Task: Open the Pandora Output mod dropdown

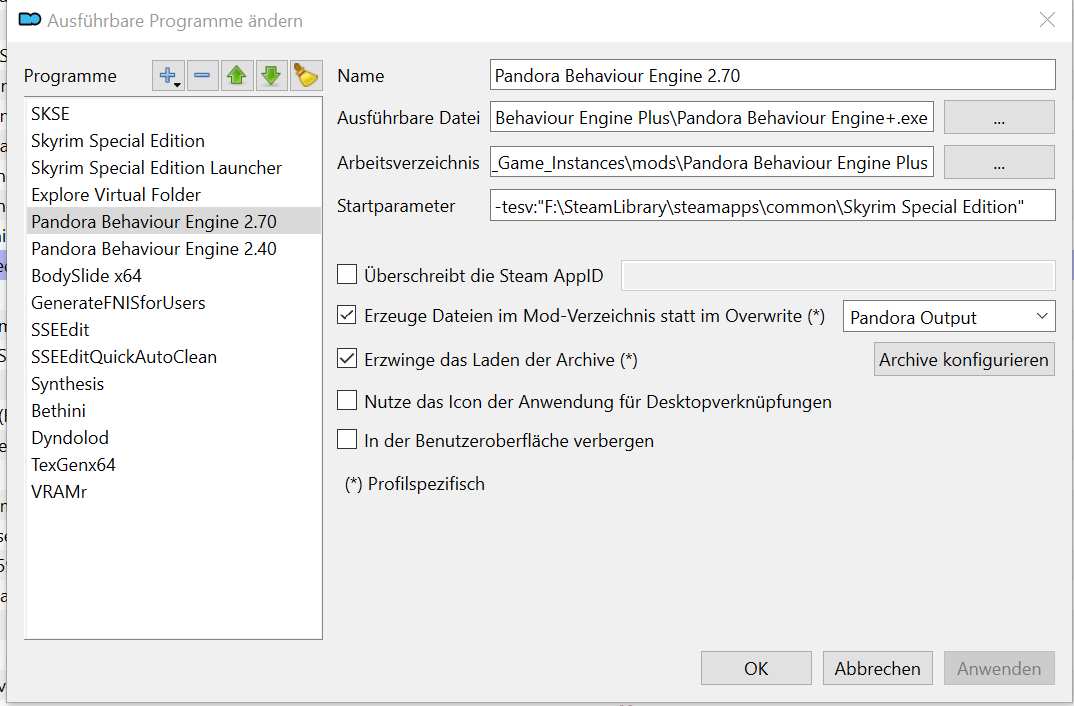Action: tap(949, 316)
